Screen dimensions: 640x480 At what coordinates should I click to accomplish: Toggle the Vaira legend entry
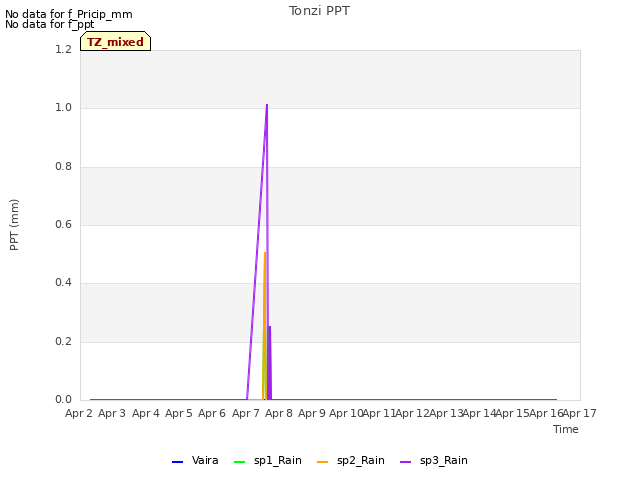(x=195, y=461)
